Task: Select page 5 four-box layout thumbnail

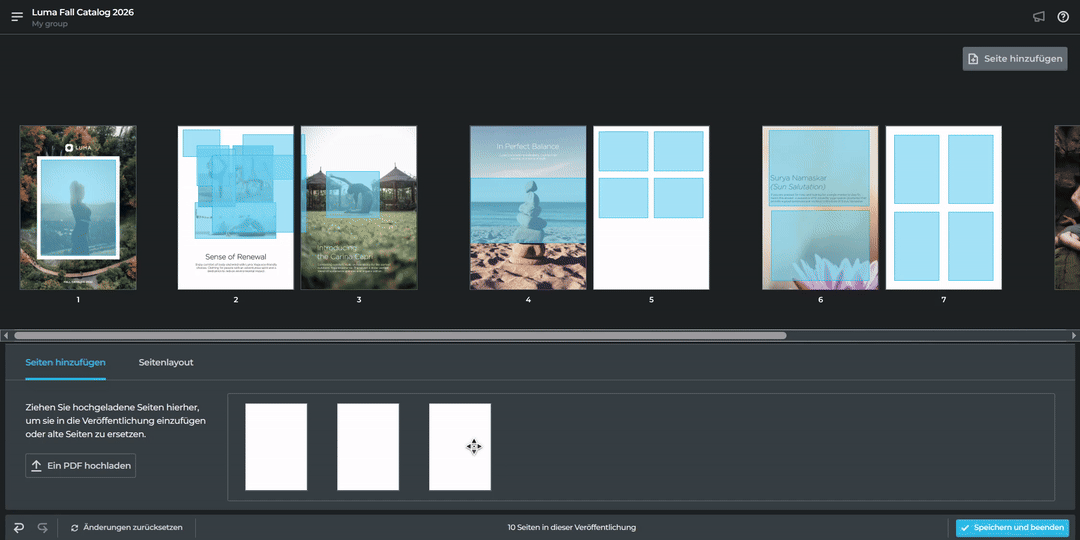Action: click(x=651, y=207)
